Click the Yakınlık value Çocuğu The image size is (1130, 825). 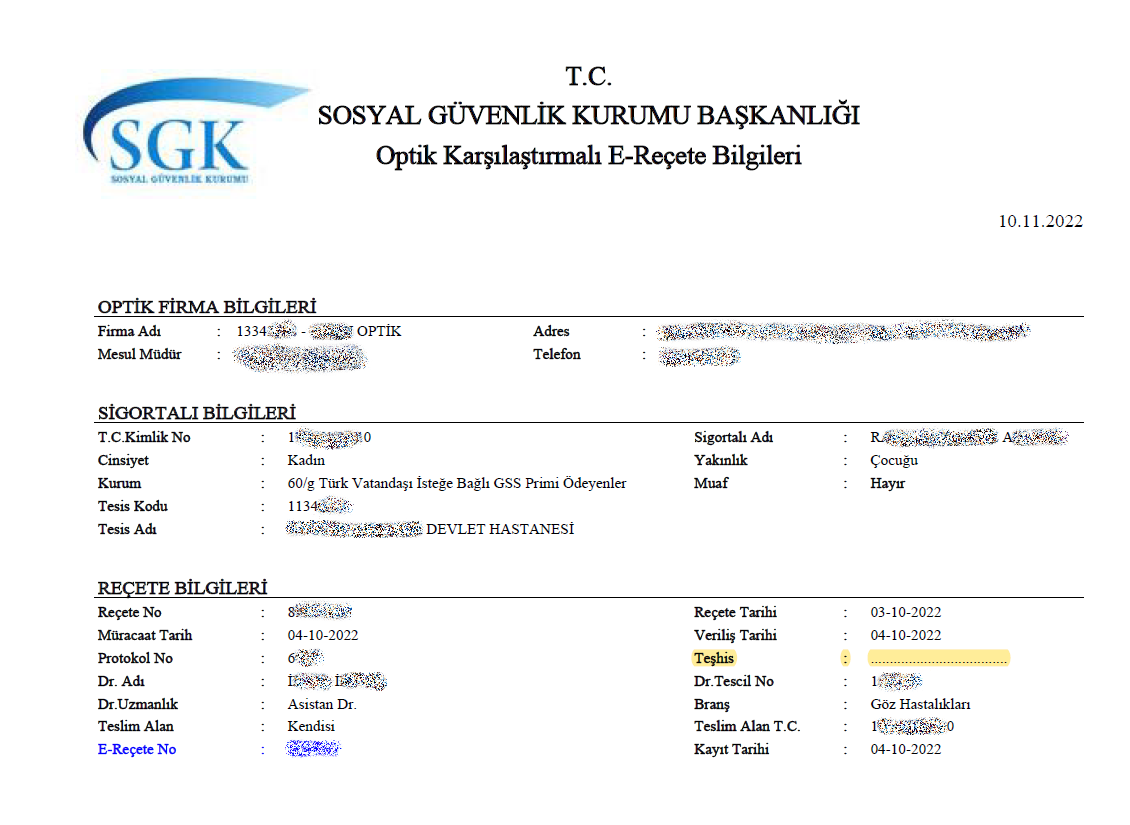click(x=894, y=460)
